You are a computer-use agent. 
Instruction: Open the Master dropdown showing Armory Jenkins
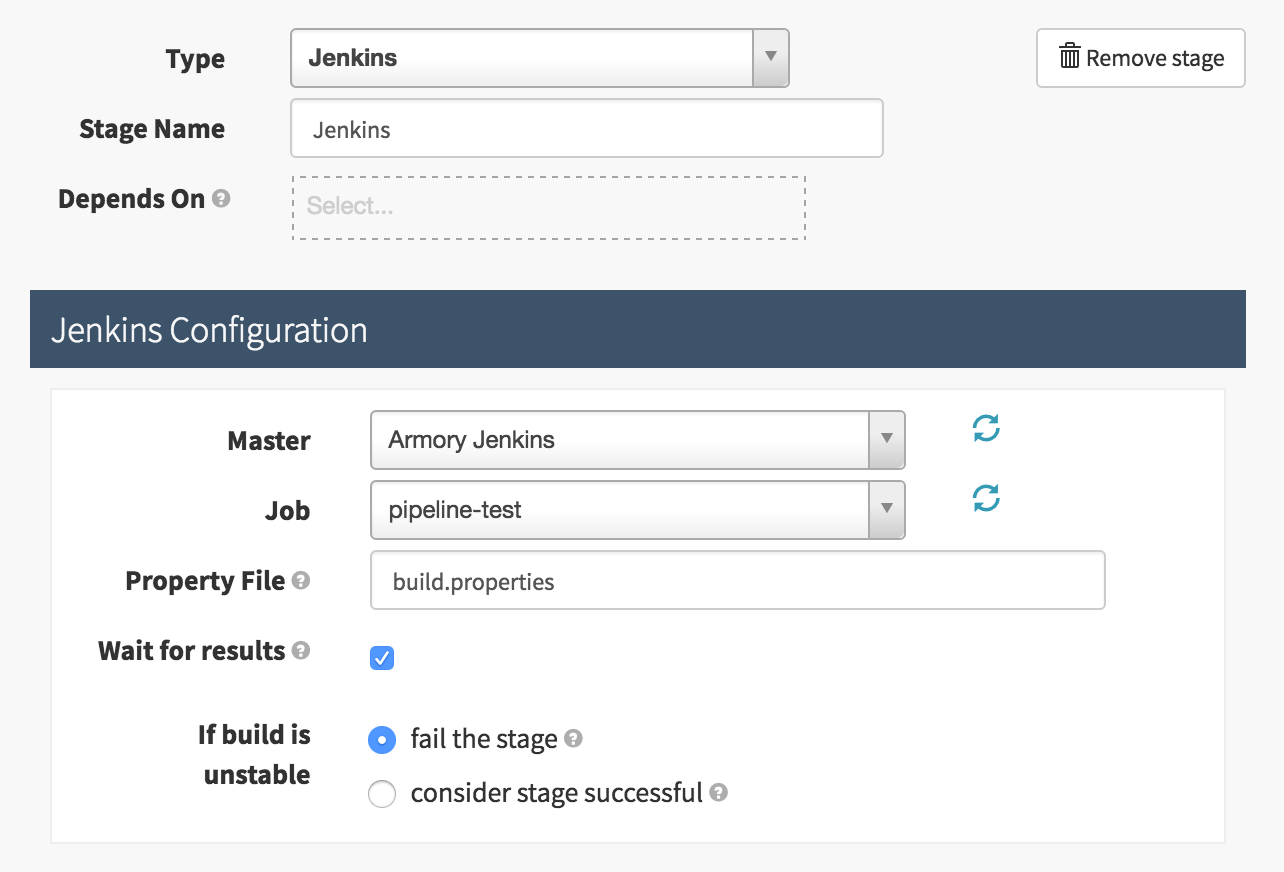(x=637, y=440)
